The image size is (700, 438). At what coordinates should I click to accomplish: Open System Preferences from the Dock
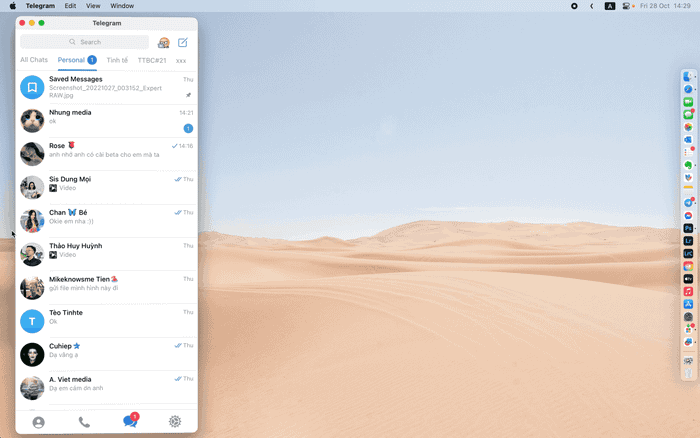(x=688, y=317)
